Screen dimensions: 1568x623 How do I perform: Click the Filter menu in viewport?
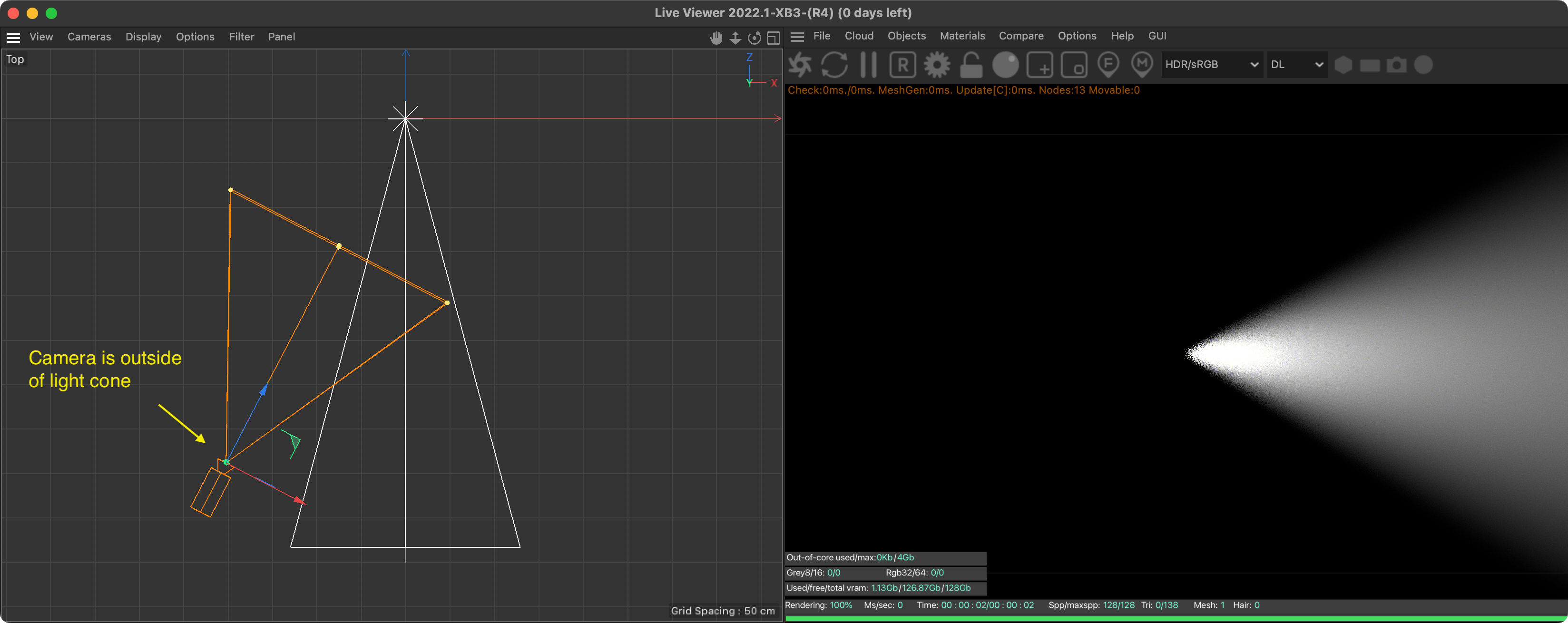241,37
